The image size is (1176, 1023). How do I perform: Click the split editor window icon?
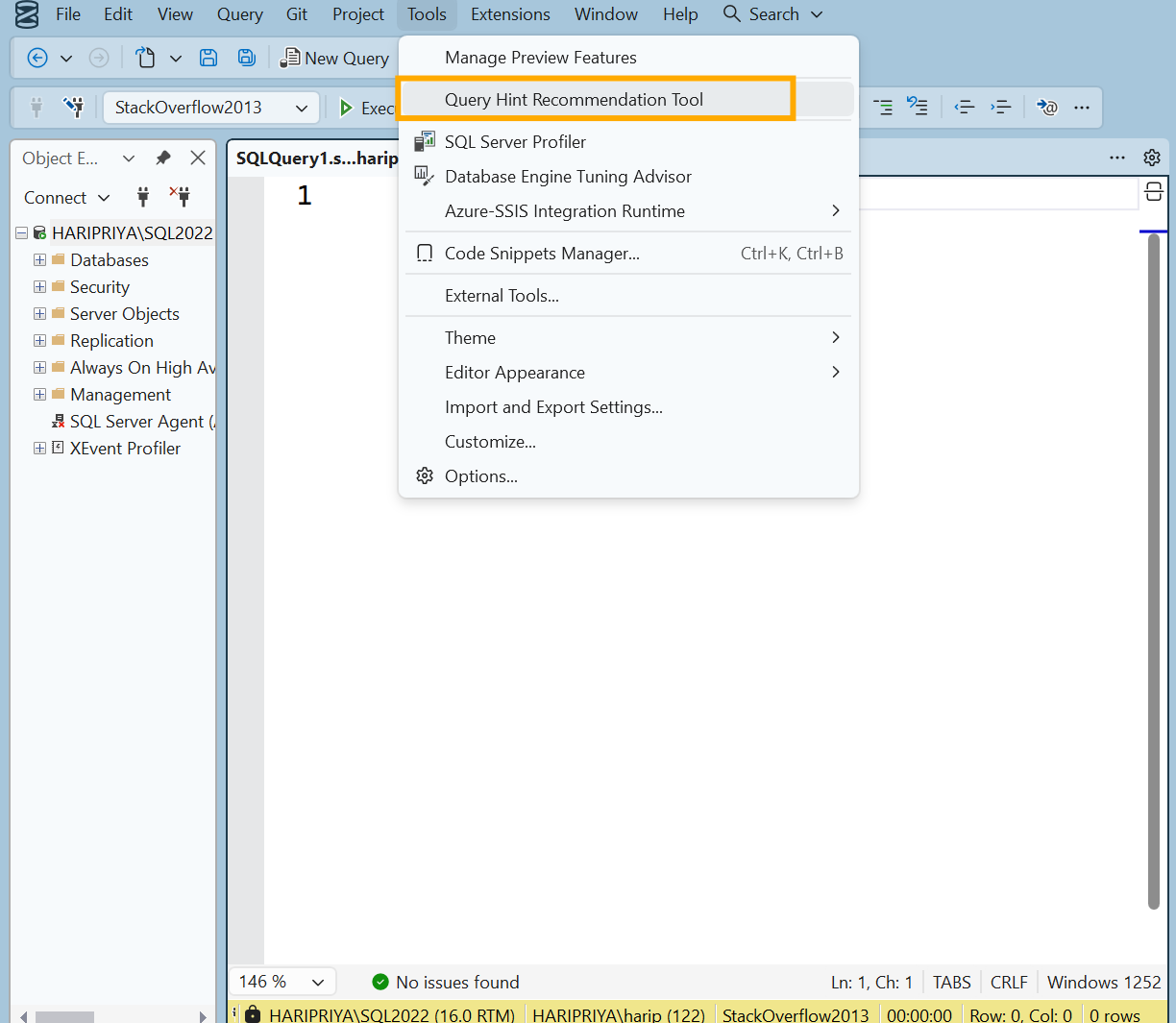click(x=1154, y=190)
